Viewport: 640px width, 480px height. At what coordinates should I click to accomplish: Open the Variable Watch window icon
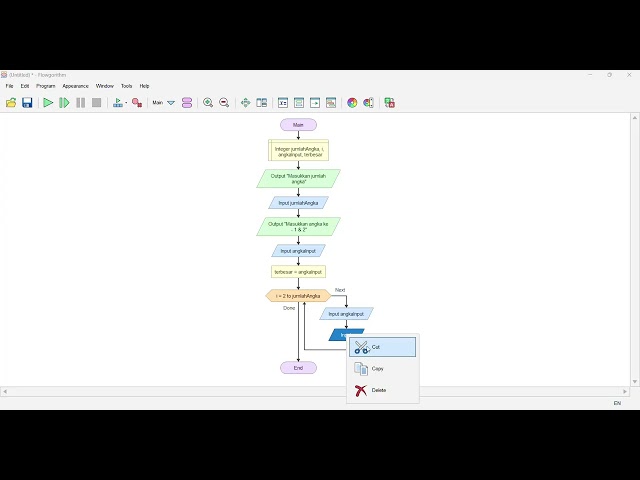pos(282,102)
